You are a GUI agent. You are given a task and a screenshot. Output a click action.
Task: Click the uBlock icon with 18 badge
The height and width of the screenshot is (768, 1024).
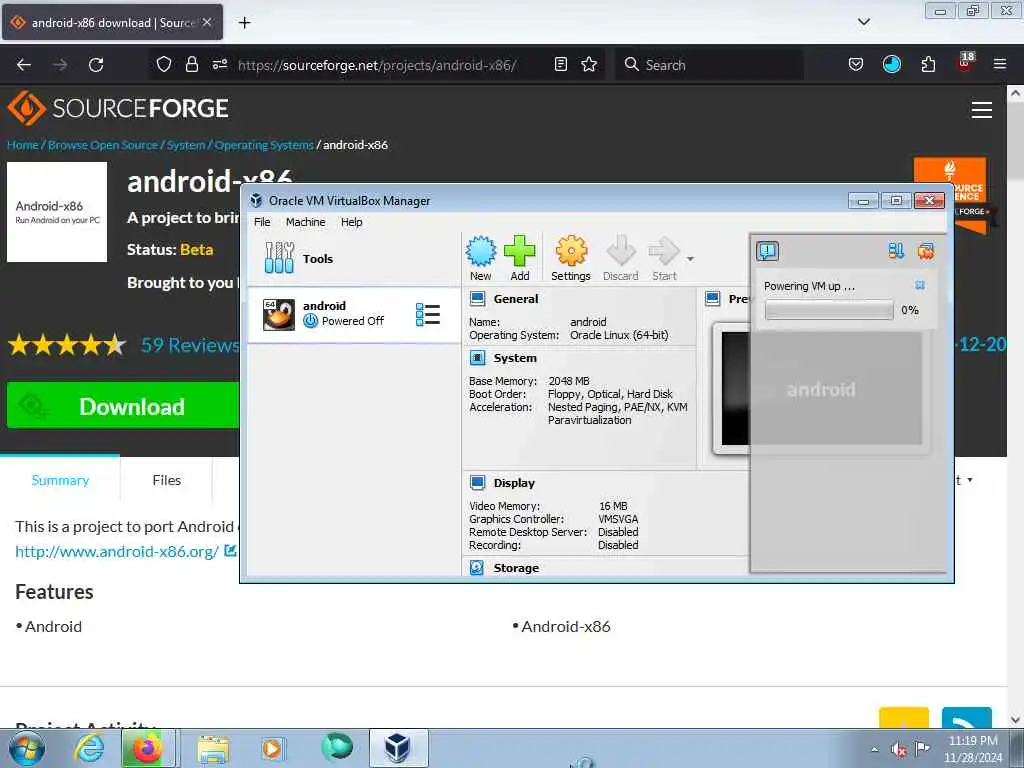click(965, 63)
